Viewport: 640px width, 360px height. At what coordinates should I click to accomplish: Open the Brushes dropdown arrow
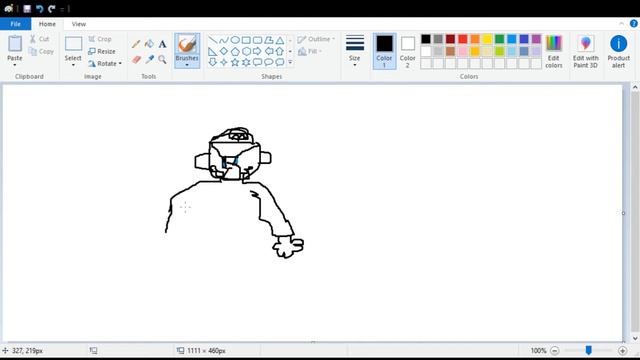pyautogui.click(x=187, y=65)
